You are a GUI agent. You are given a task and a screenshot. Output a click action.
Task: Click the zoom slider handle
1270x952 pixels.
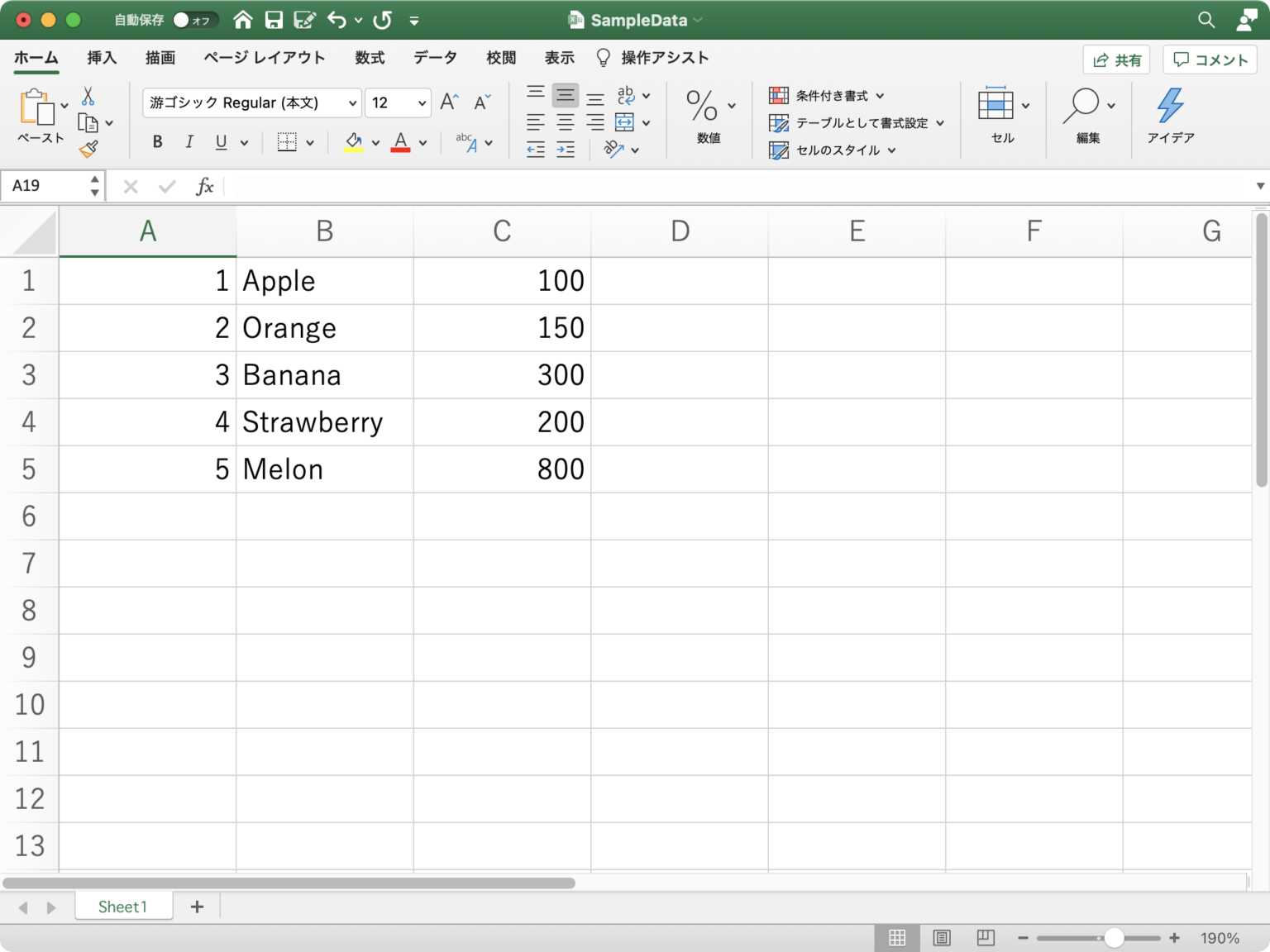click(x=1114, y=938)
